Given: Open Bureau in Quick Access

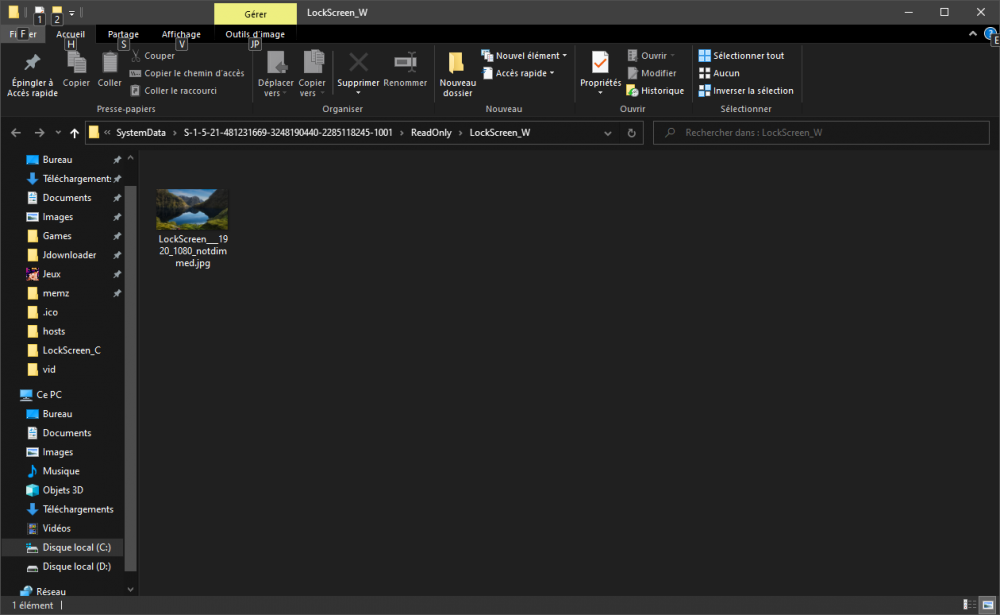Looking at the screenshot, I should 57,159.
